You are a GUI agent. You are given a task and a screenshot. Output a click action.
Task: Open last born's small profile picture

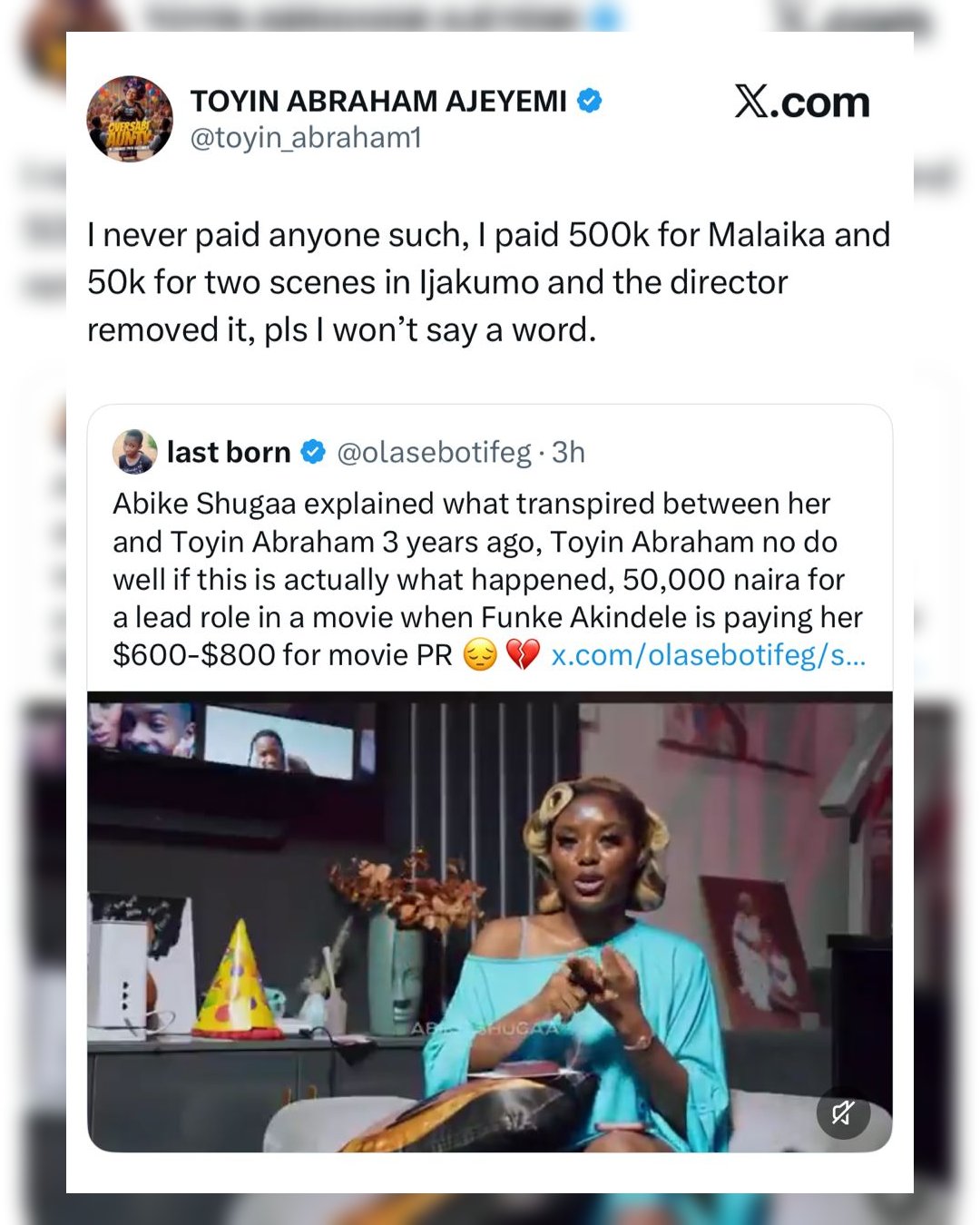134,452
